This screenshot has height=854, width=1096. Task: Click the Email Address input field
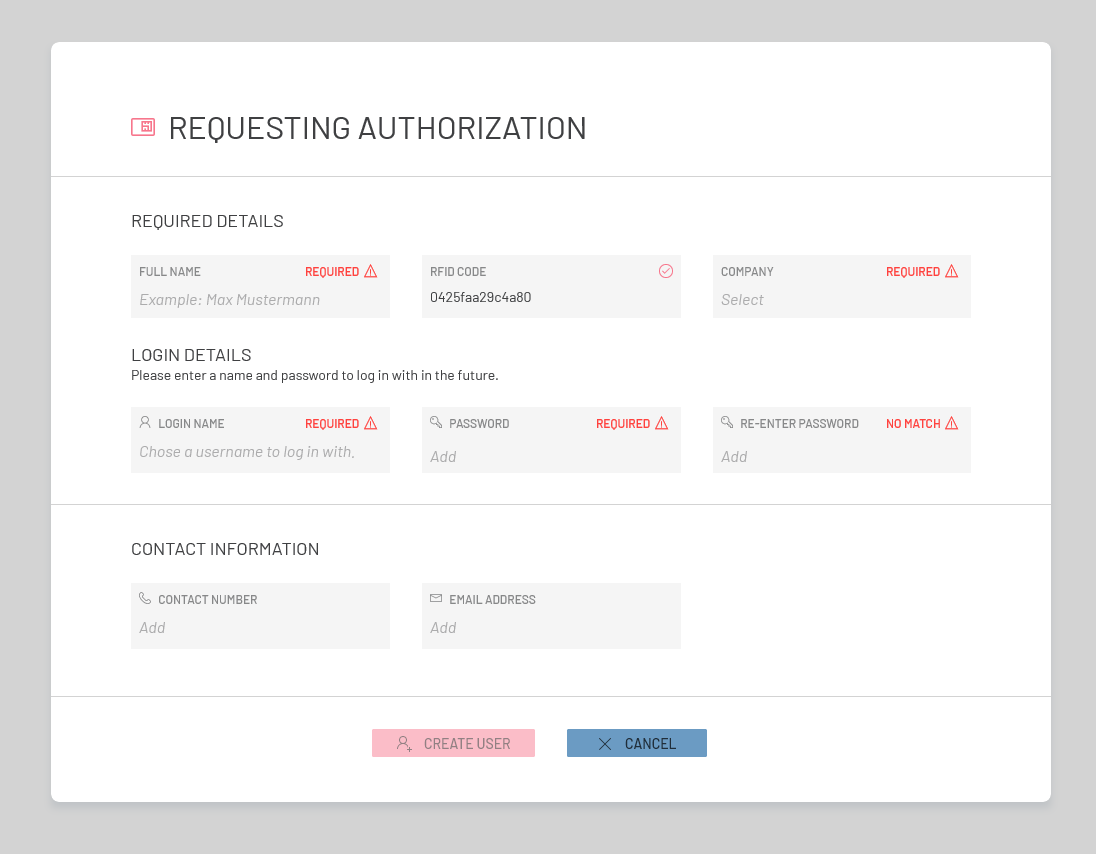(x=550, y=628)
